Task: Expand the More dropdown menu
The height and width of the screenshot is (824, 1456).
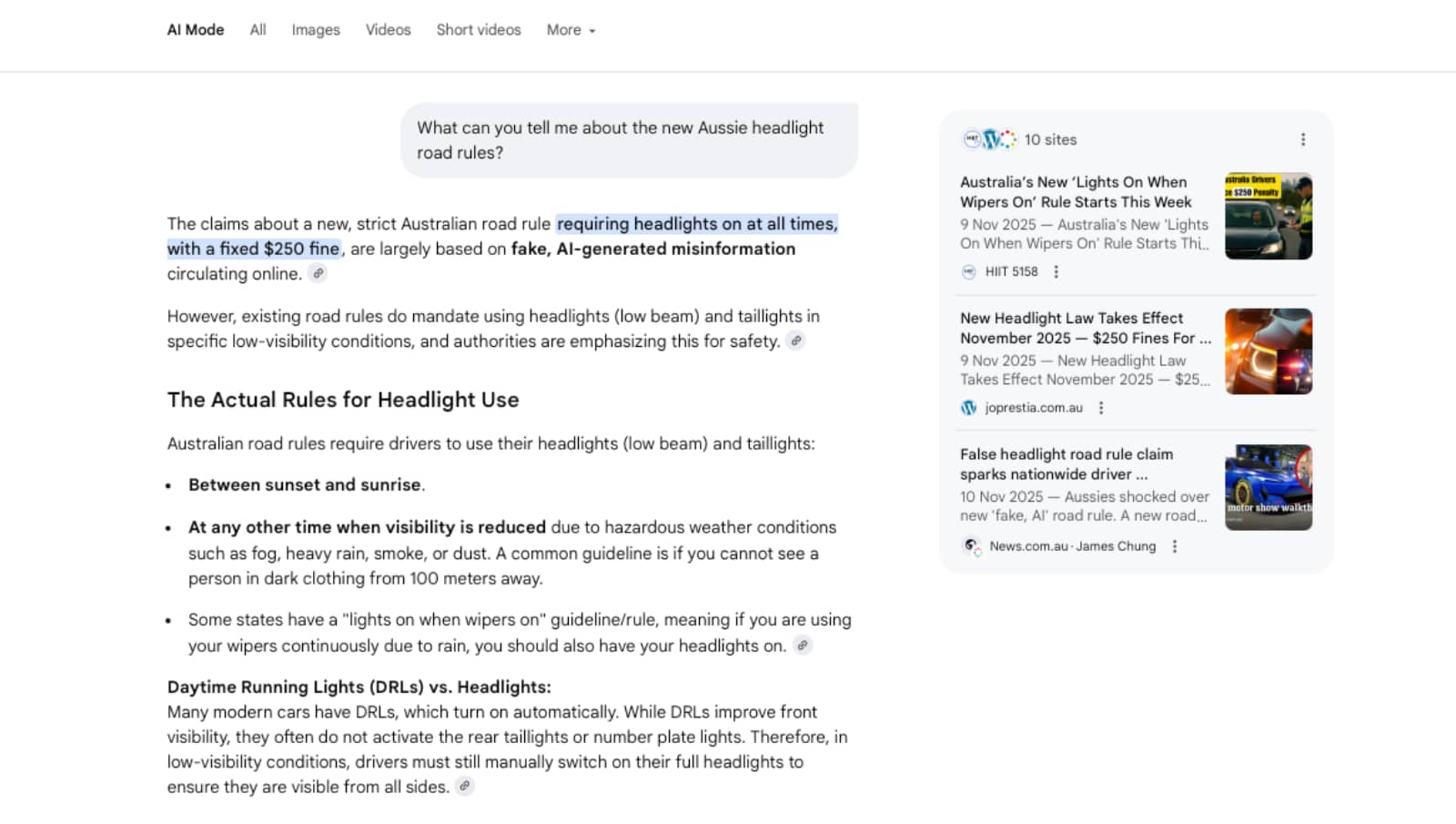Action: coord(571,30)
